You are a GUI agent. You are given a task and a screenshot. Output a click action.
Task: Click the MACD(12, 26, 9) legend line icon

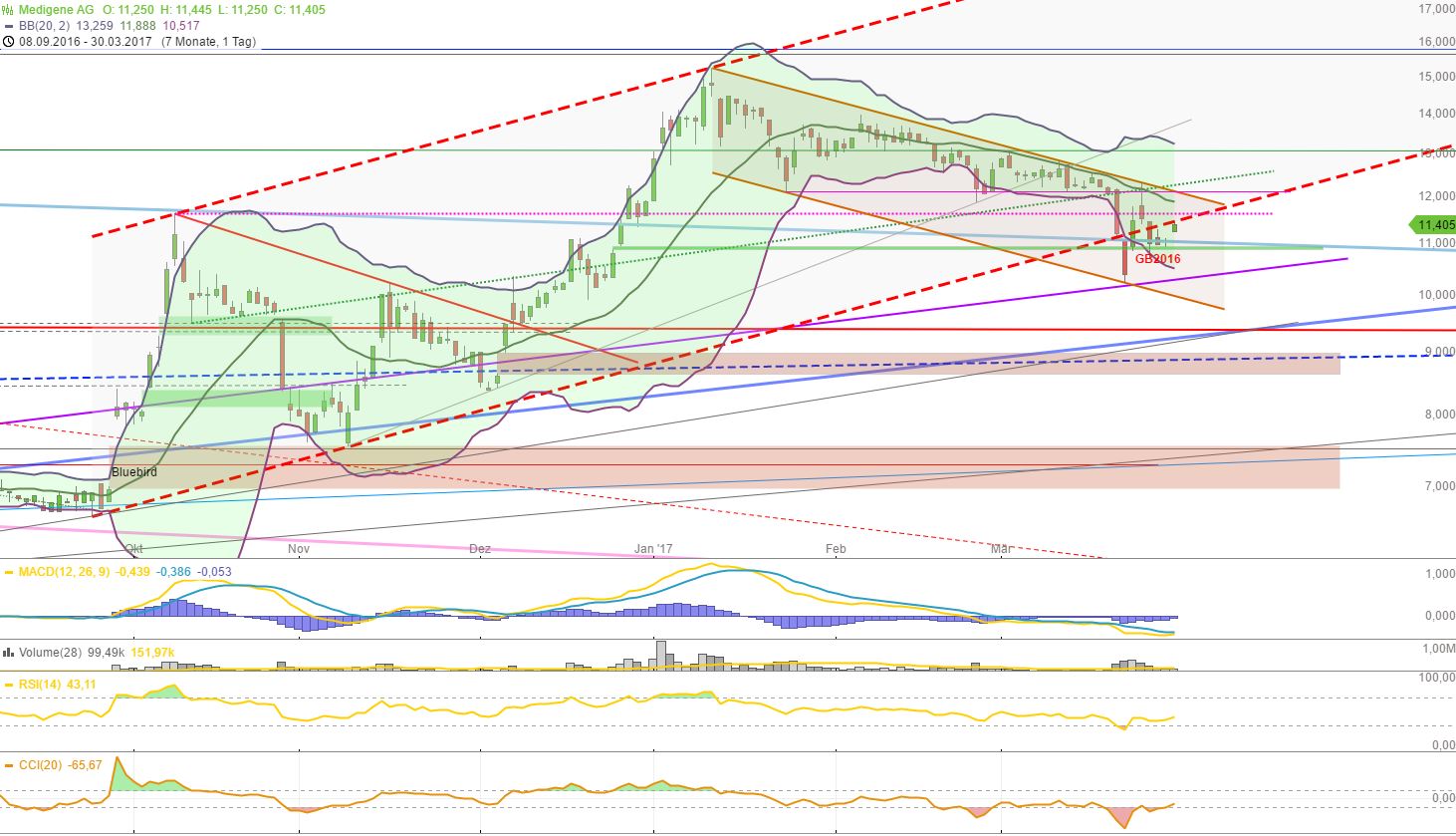pos(8,571)
